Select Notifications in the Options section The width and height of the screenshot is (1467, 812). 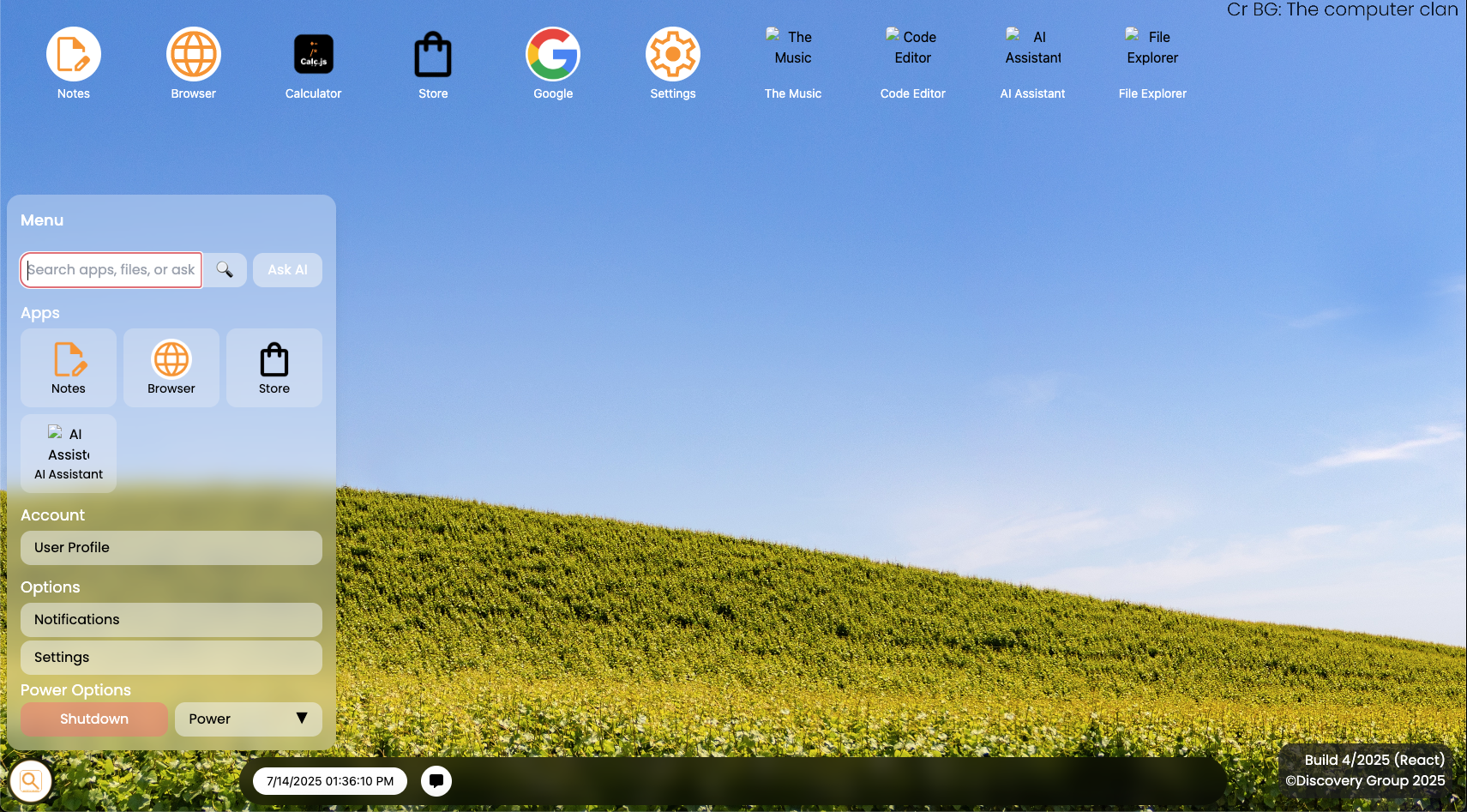(171, 620)
